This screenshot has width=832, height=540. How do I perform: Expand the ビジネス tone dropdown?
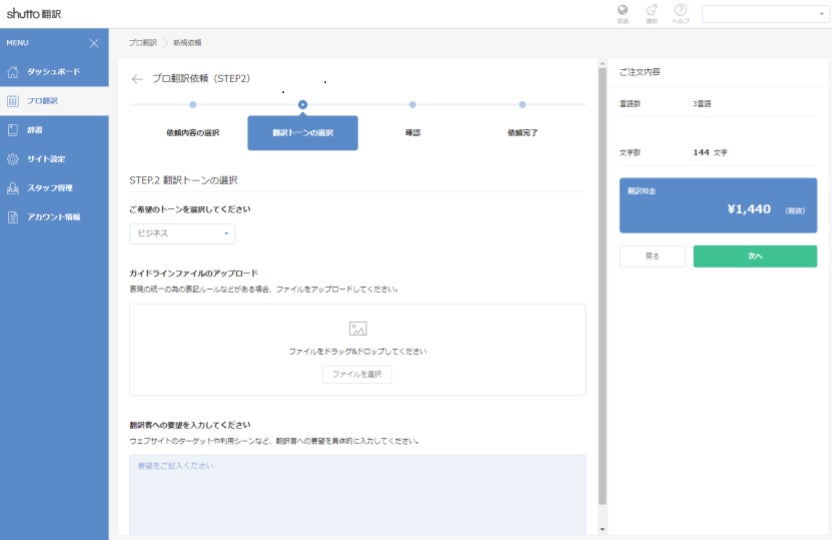pos(182,233)
